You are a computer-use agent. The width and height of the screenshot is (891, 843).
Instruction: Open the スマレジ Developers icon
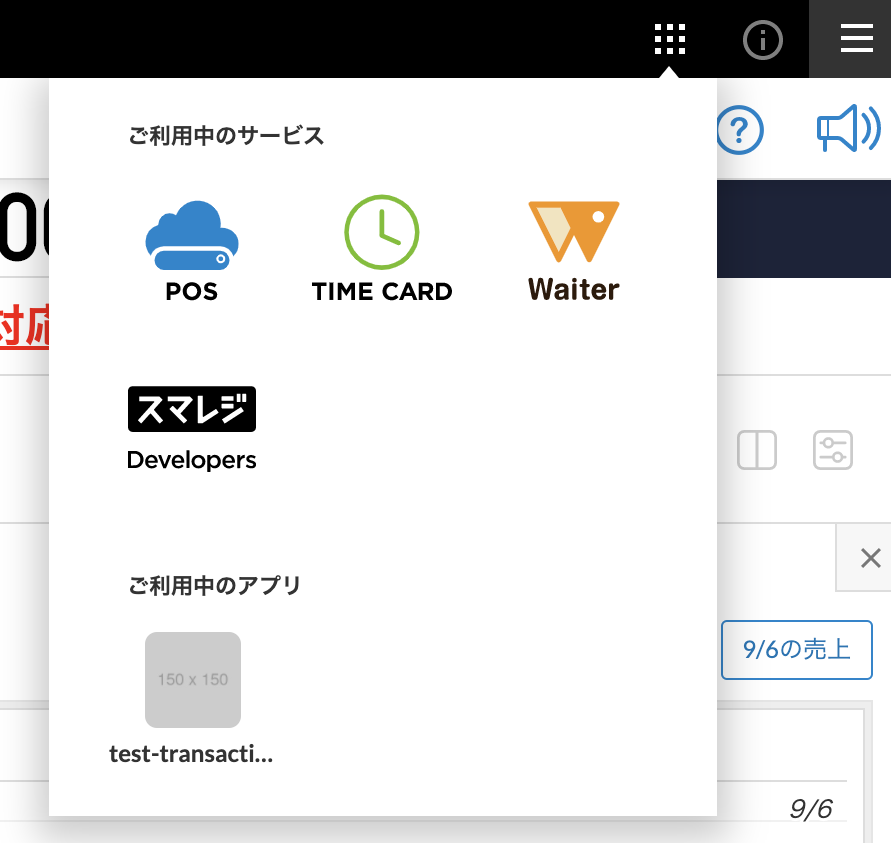(191, 408)
